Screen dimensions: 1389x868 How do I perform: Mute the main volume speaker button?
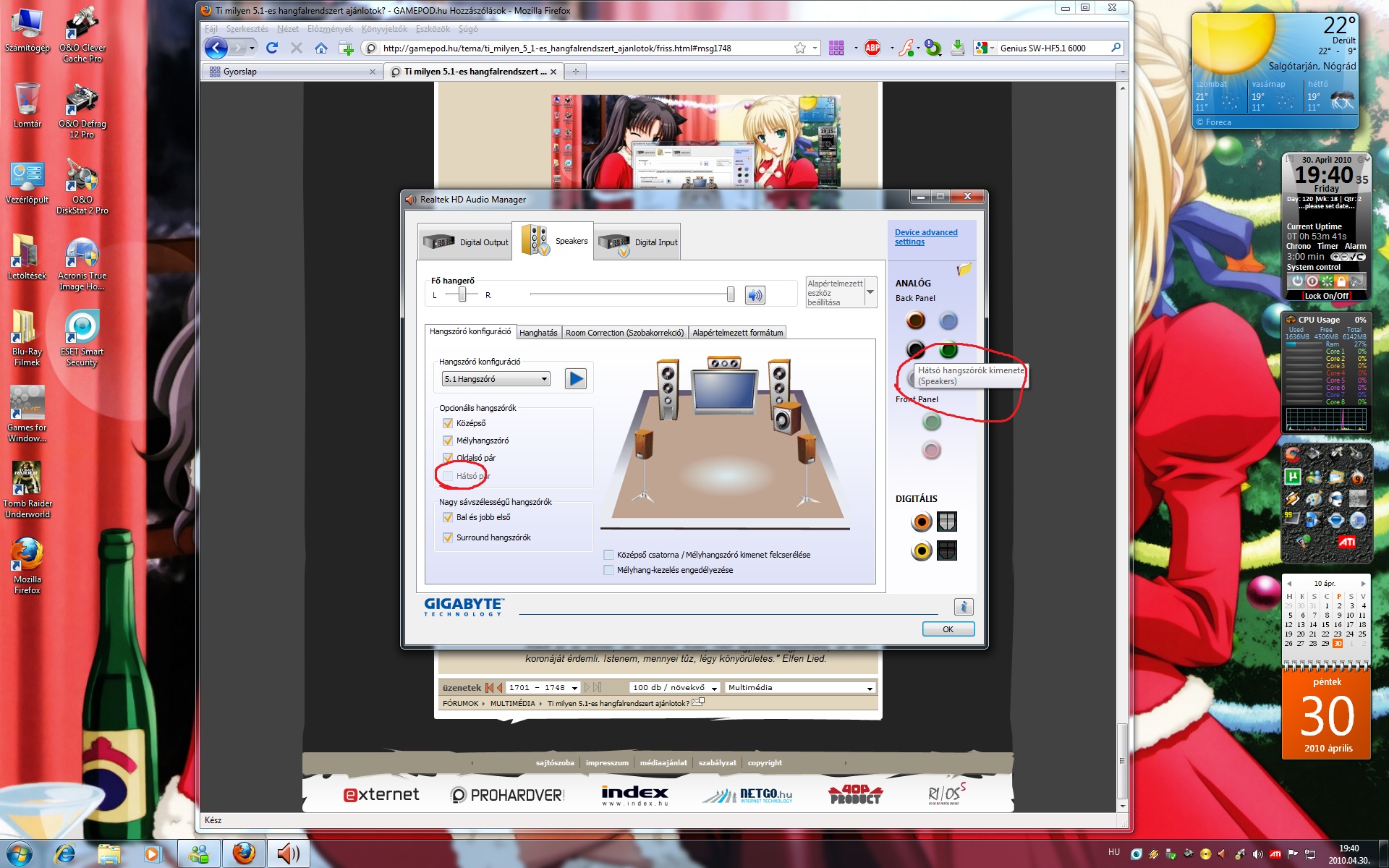click(x=755, y=295)
